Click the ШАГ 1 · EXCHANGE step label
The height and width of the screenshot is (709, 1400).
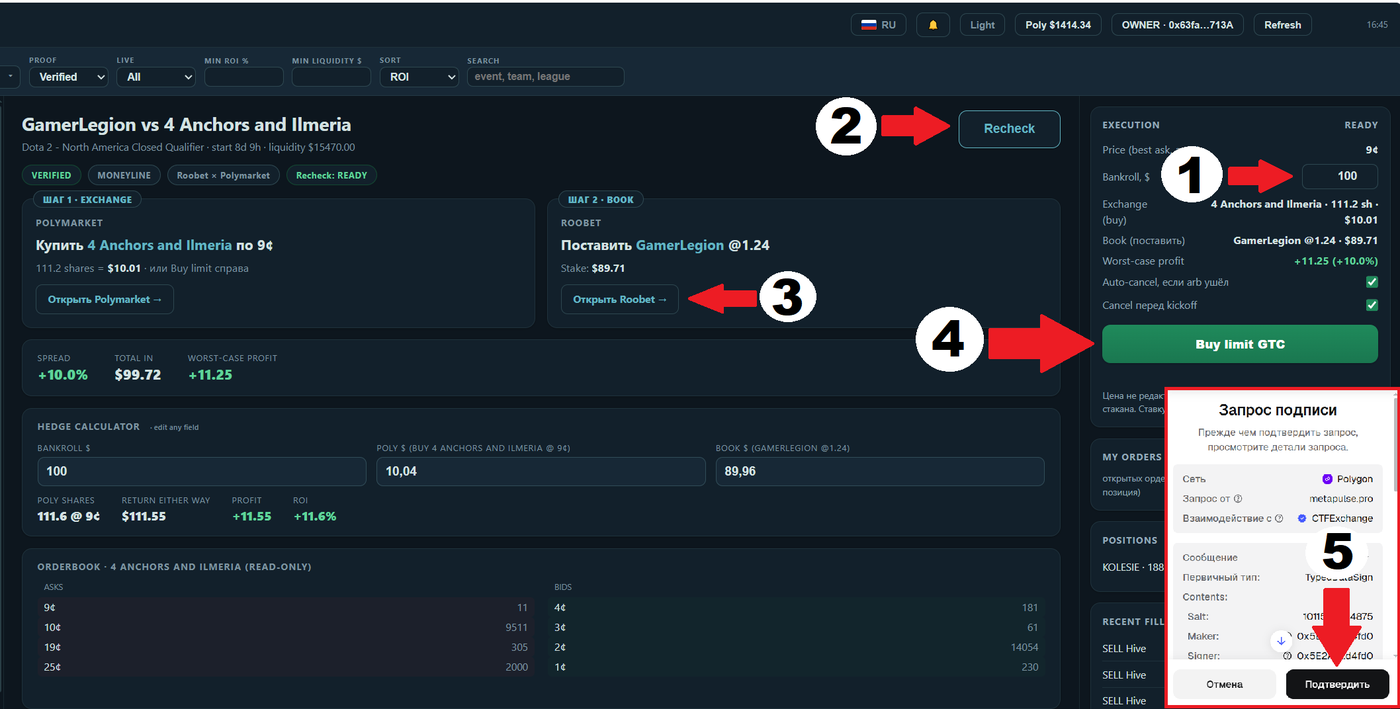(x=88, y=200)
